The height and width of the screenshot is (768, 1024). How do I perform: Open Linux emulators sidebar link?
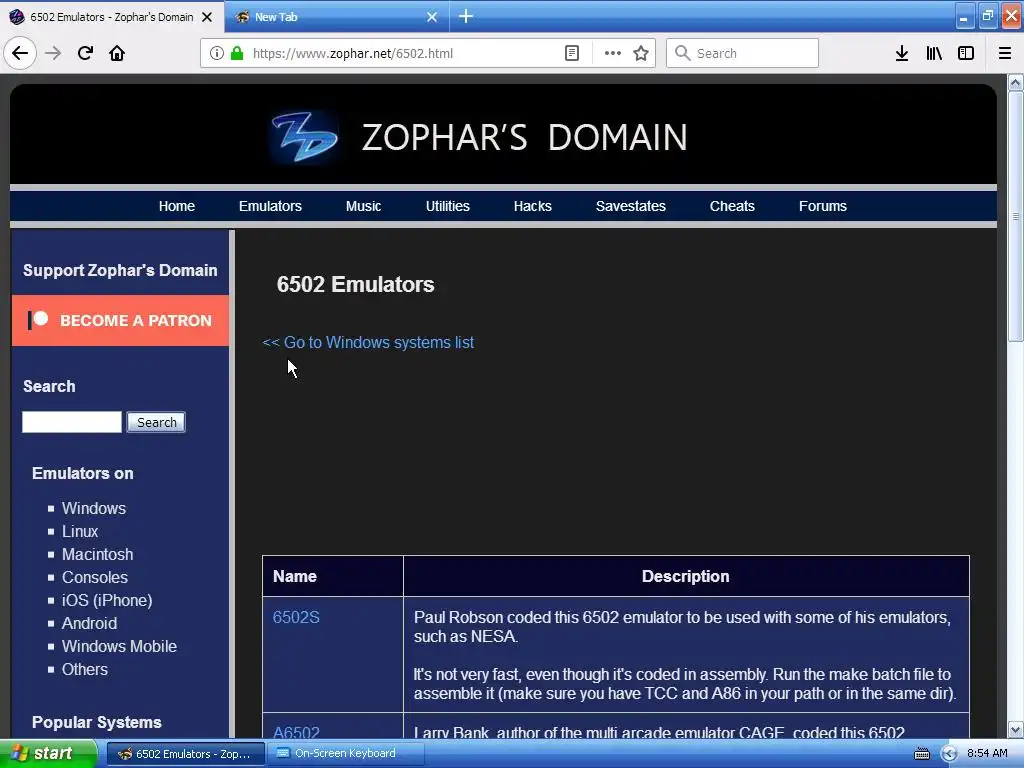(x=80, y=531)
